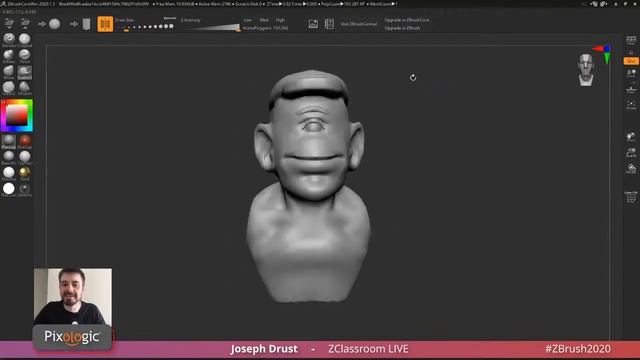Click Upgrade to ZBrush
Image resolution: width=640 pixels, height=360 pixels.
click(x=402, y=28)
